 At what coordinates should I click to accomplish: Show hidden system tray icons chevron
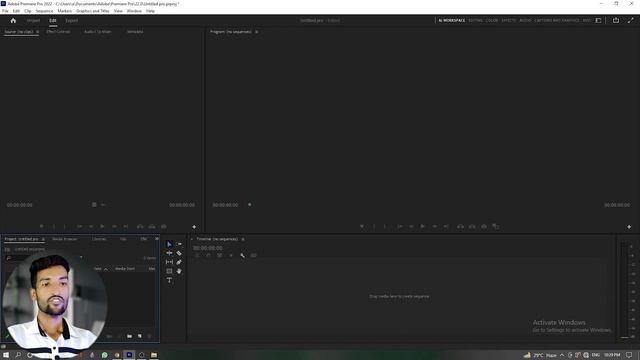pyautogui.click(x=562, y=355)
